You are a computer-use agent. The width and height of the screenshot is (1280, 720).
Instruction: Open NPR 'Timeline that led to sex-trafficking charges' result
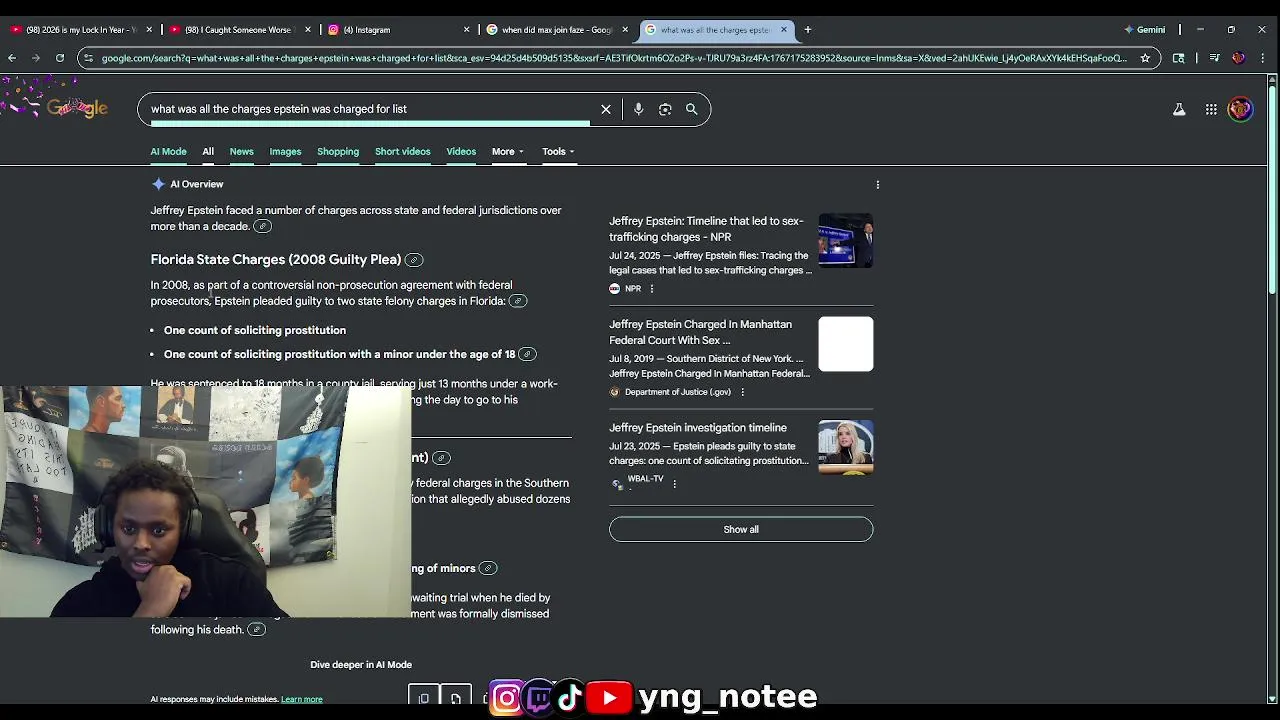coord(706,229)
